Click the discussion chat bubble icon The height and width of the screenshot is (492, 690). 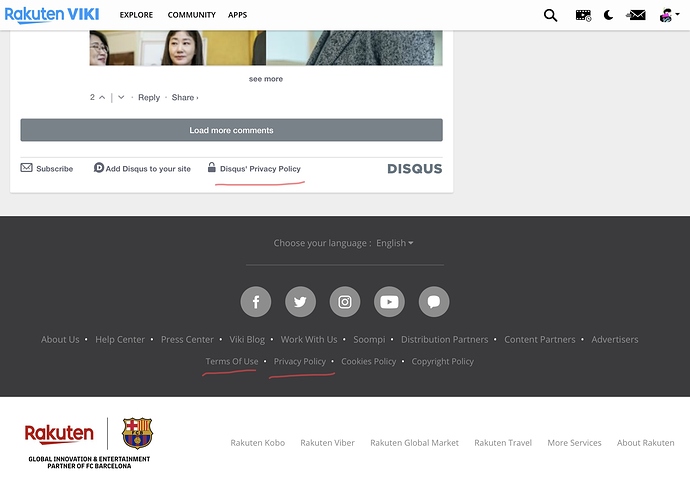point(434,301)
